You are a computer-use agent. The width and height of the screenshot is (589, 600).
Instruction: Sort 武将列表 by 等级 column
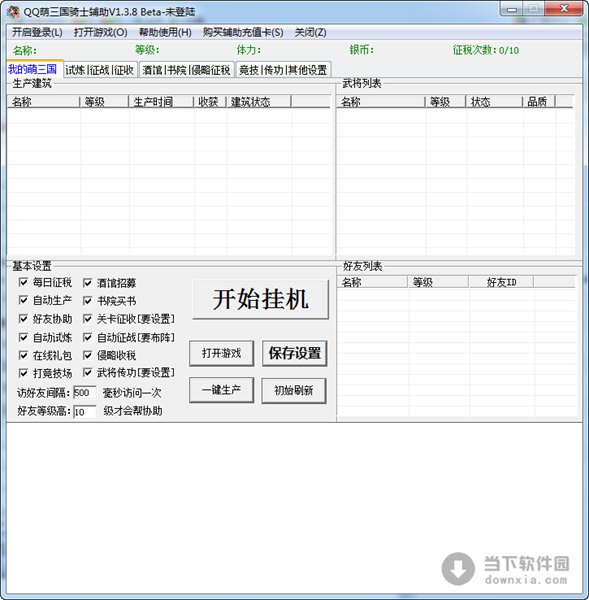coord(445,102)
